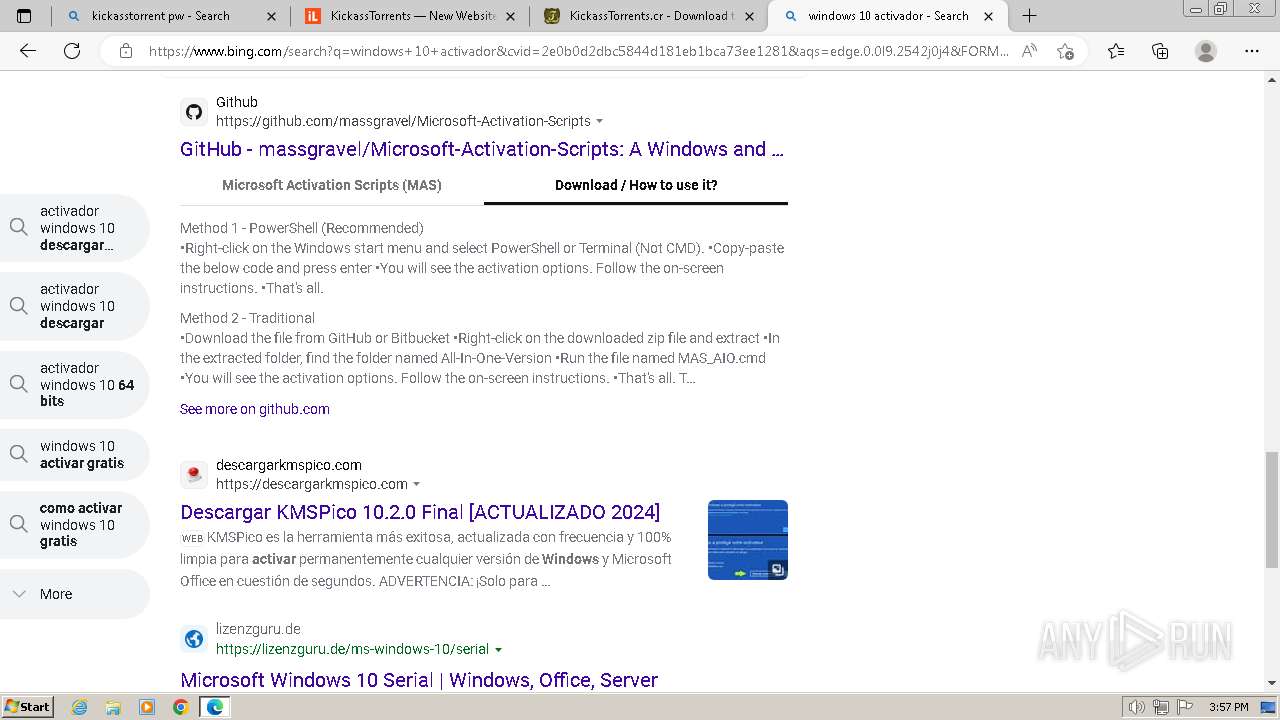Open the KMSPico result thumbnail image
The height and width of the screenshot is (720, 1280).
pyautogui.click(x=748, y=540)
